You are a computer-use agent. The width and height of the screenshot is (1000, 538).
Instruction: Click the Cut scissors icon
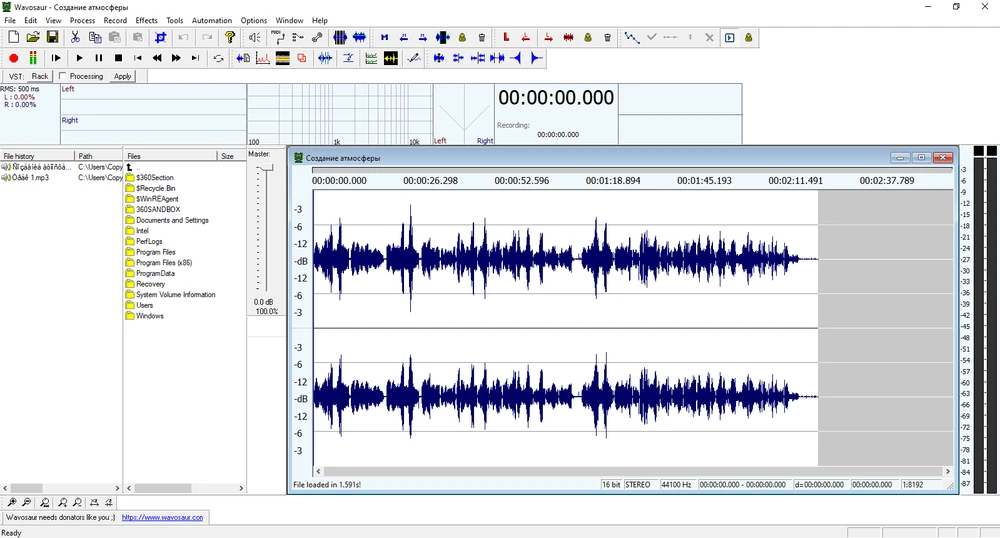(76, 37)
